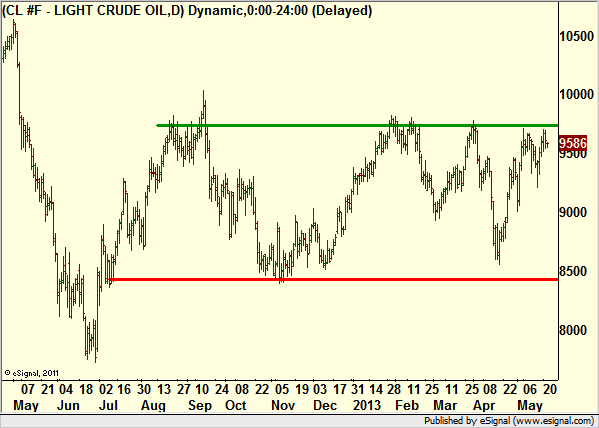Click the 'Nov' month label
The width and height of the screenshot is (599, 428).
pyautogui.click(x=283, y=405)
